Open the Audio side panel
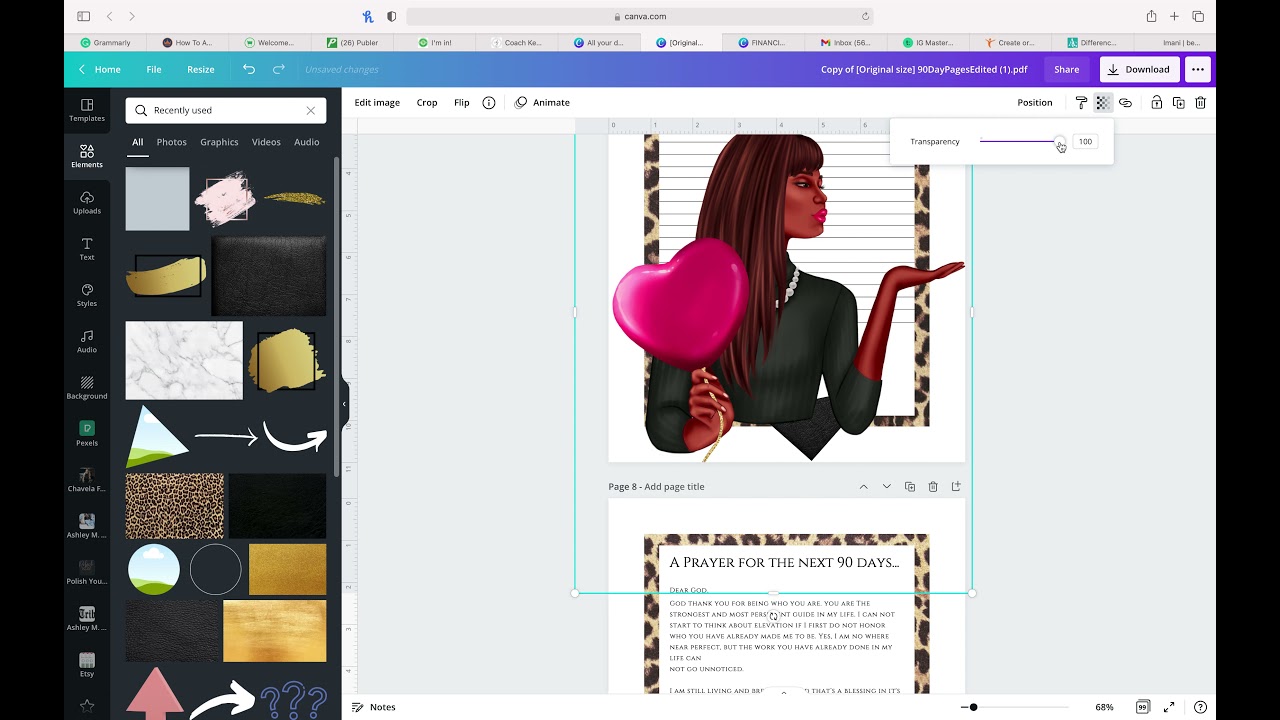Image resolution: width=1280 pixels, height=720 pixels. (87, 342)
